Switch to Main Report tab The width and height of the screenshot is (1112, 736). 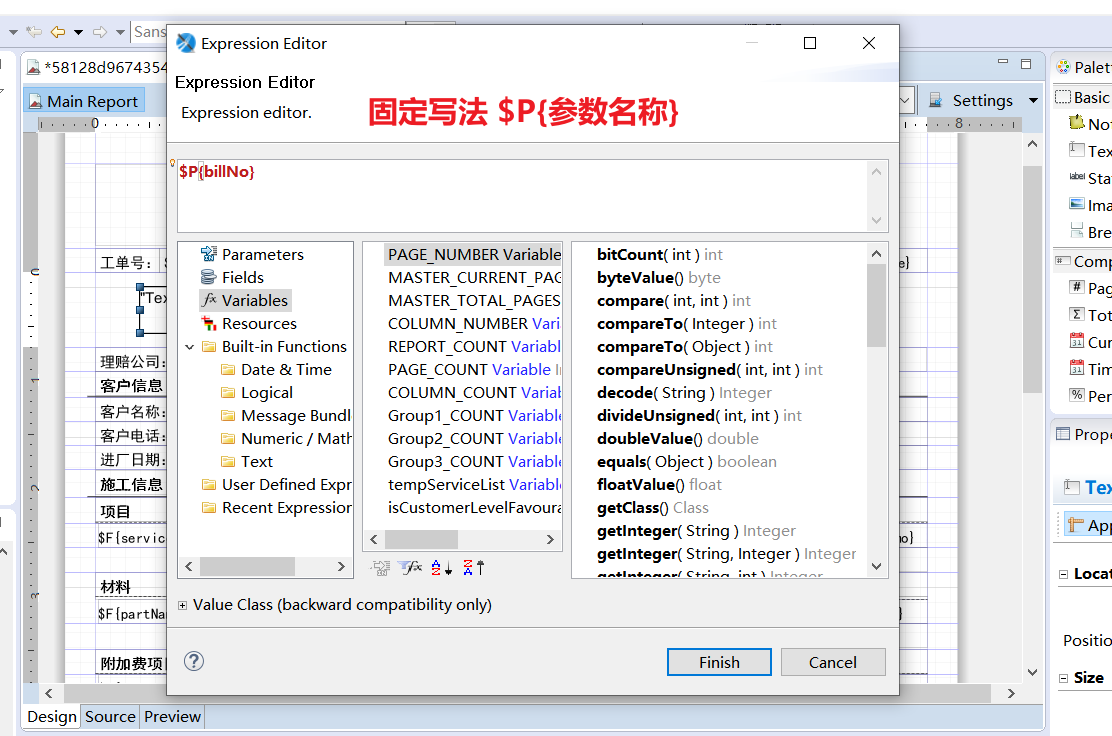point(84,101)
